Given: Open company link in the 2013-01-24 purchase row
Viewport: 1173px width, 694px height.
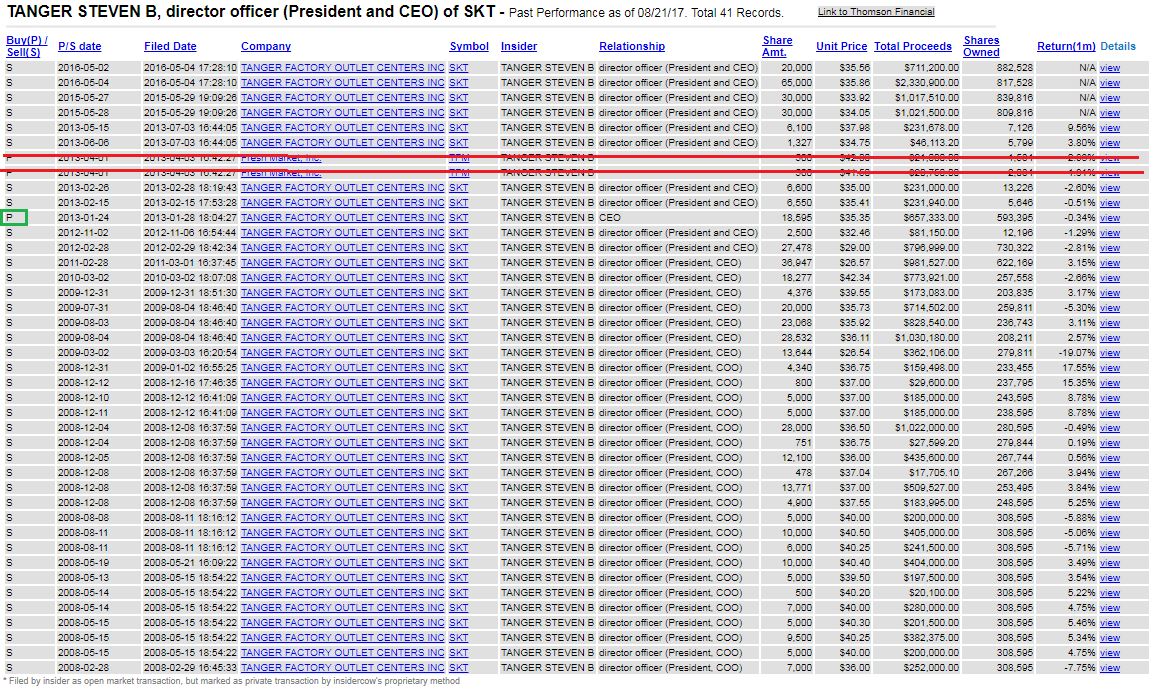Looking at the screenshot, I should point(343,218).
